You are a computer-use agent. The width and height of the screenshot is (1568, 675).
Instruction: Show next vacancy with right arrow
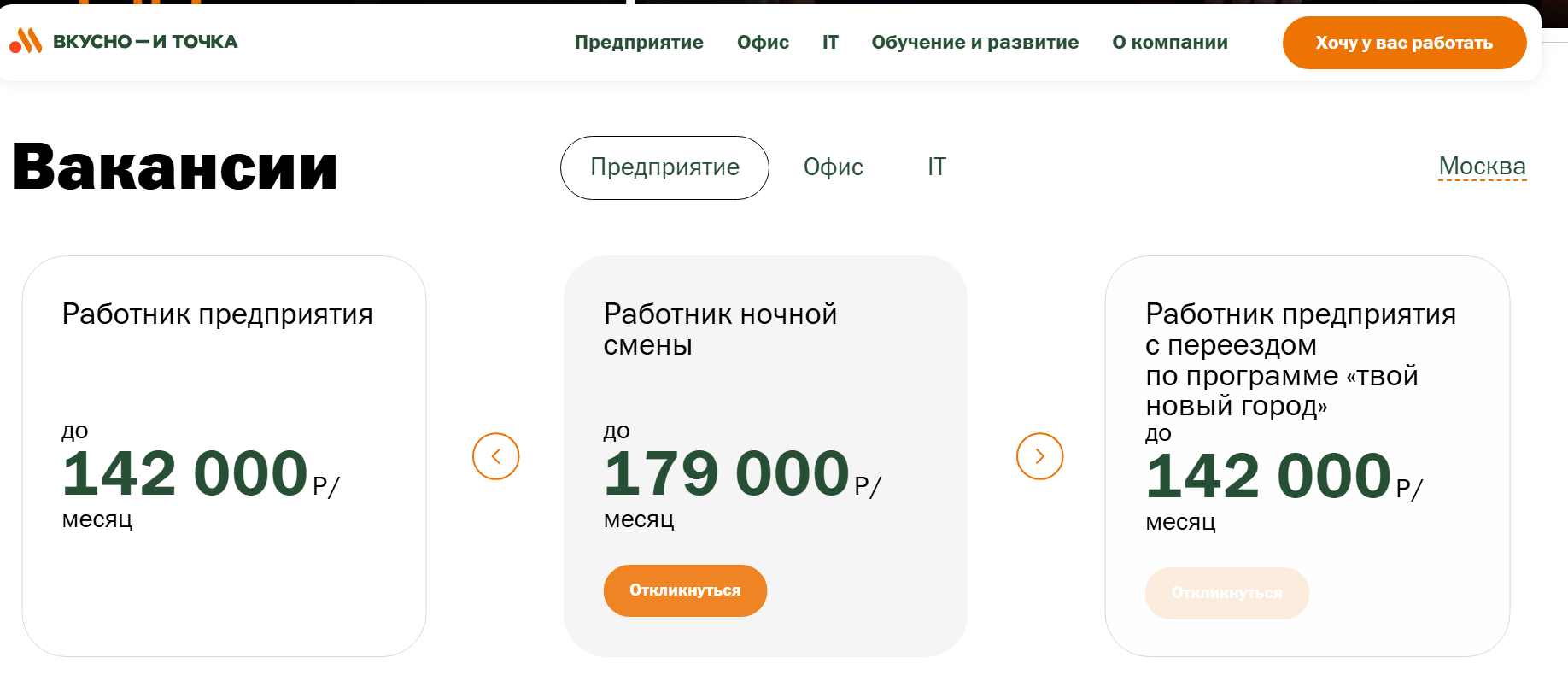(x=1039, y=456)
